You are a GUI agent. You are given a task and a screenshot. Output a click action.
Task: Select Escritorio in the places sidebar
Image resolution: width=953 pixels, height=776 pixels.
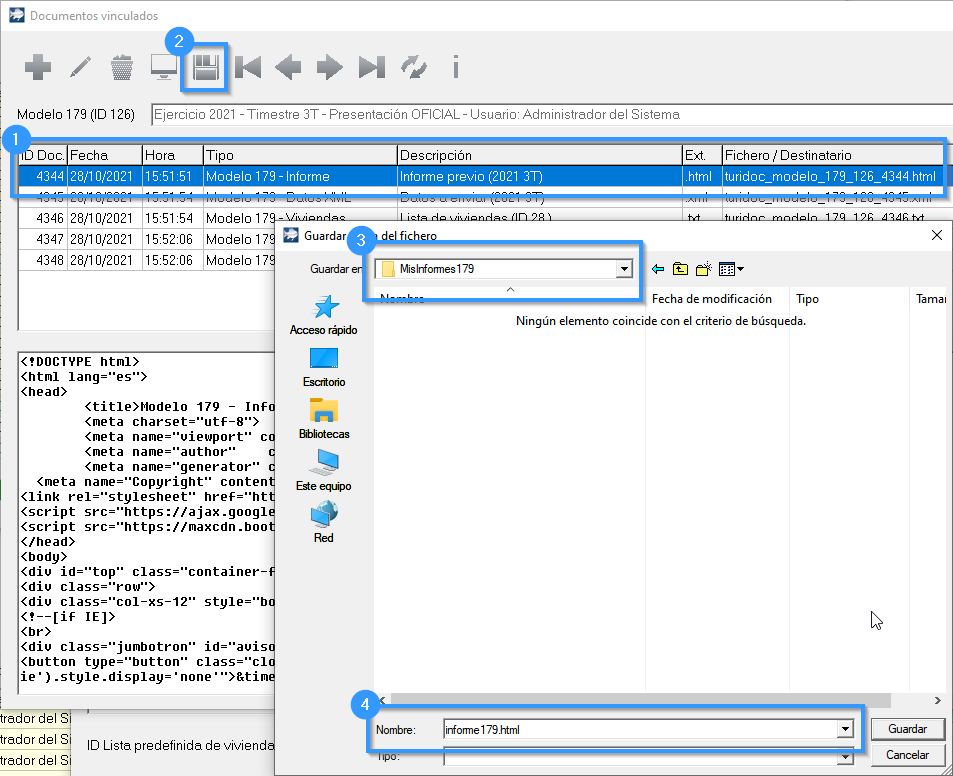[x=323, y=367]
